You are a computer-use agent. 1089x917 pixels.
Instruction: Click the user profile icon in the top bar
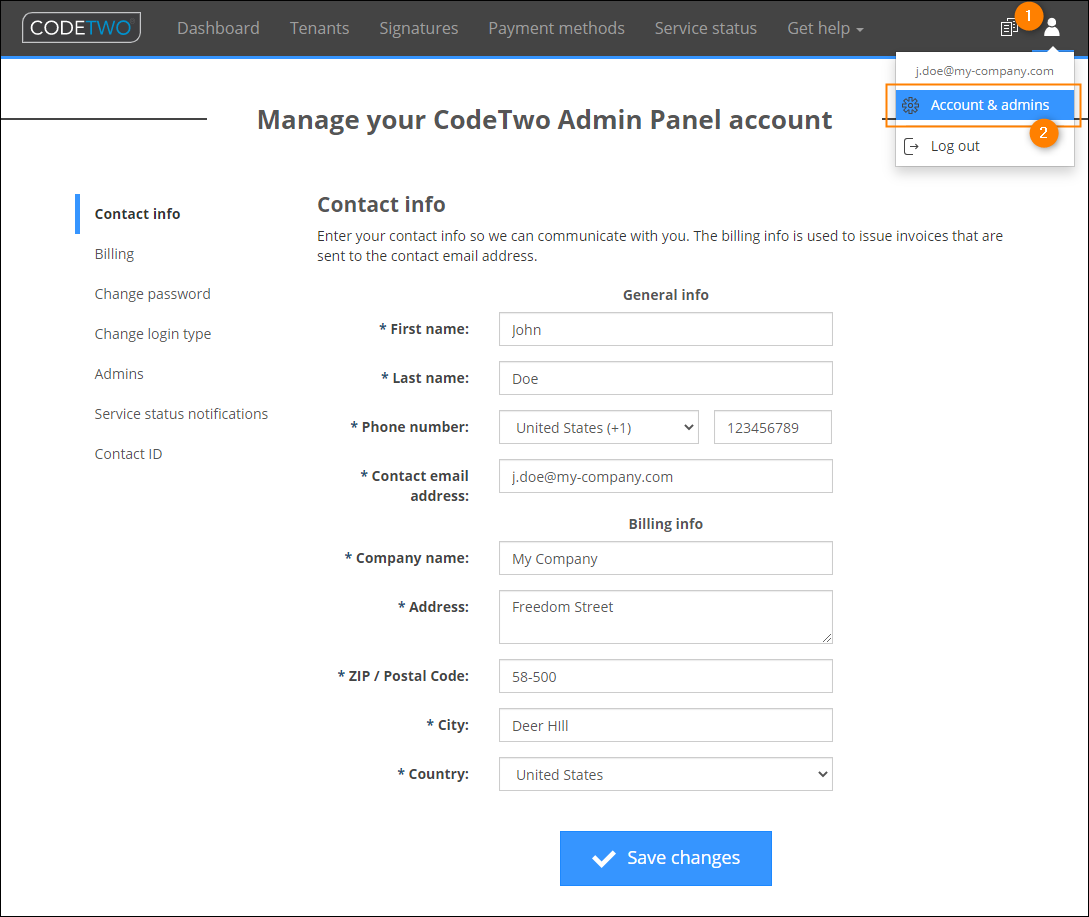[1050, 27]
